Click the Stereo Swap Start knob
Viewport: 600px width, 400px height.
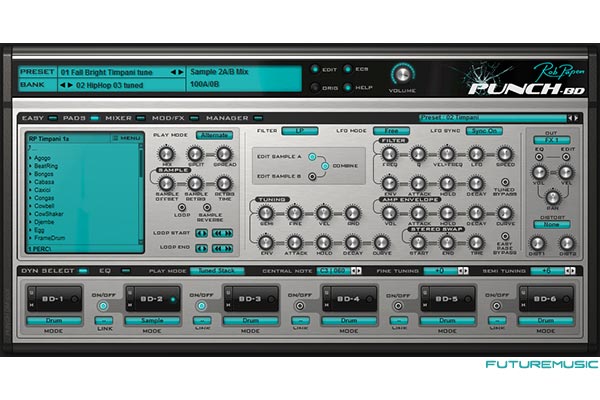coord(418,242)
